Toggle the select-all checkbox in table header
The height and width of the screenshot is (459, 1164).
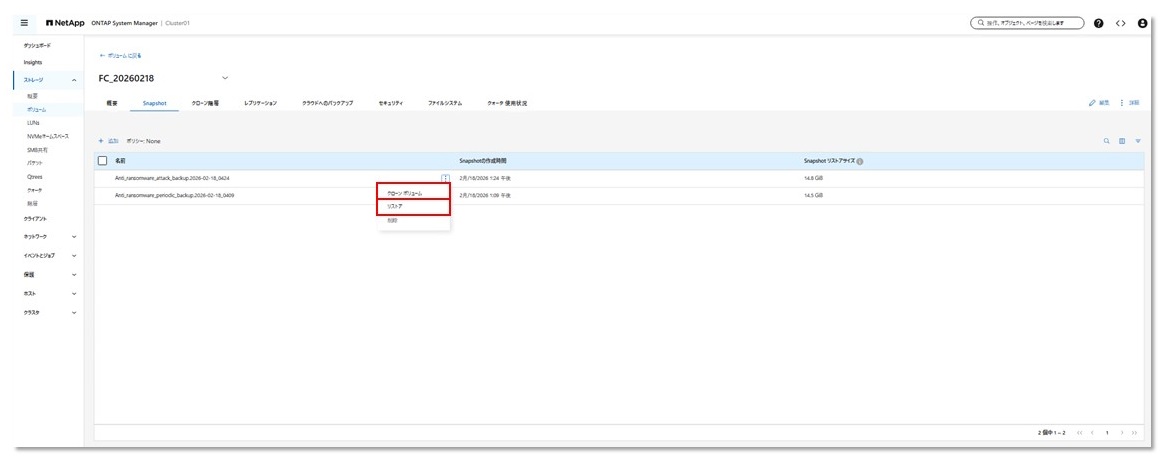pyautogui.click(x=102, y=160)
